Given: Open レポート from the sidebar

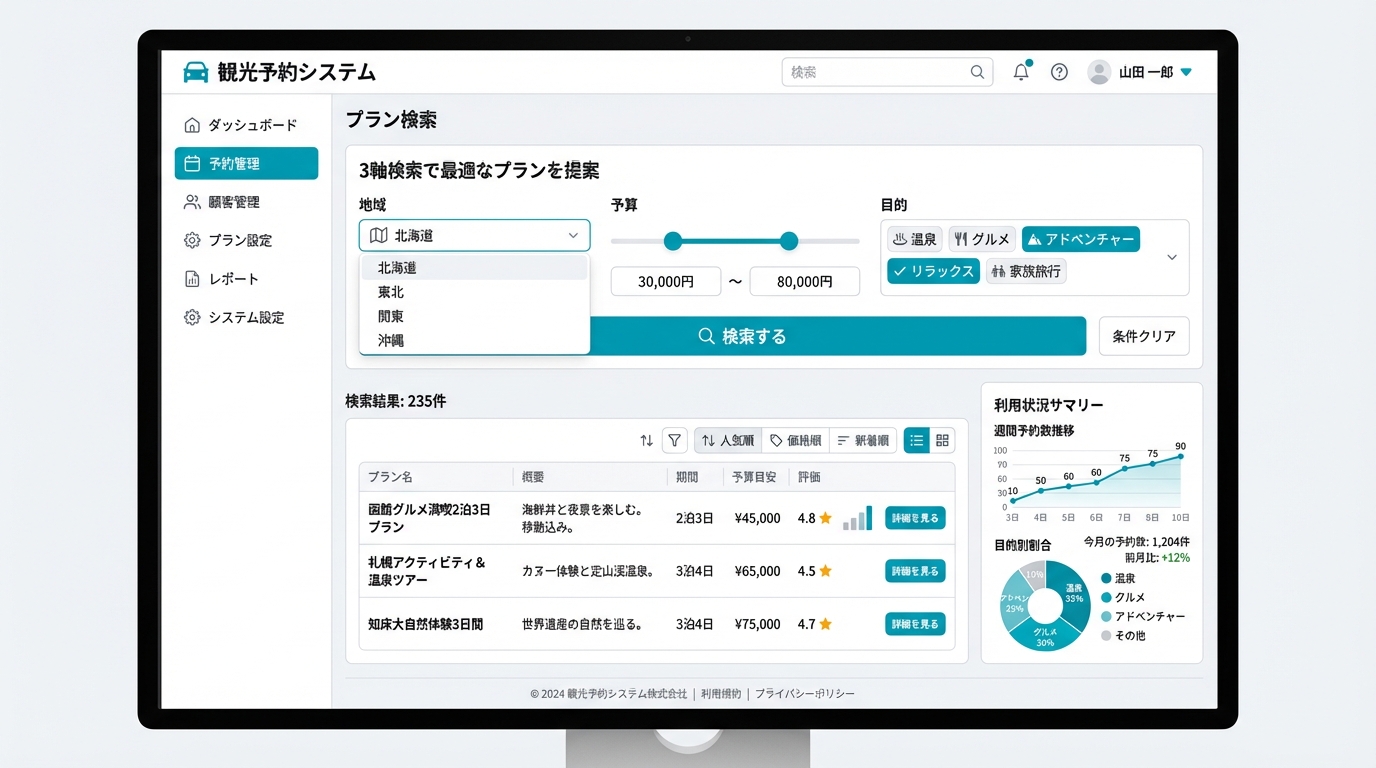Looking at the screenshot, I should click(232, 278).
